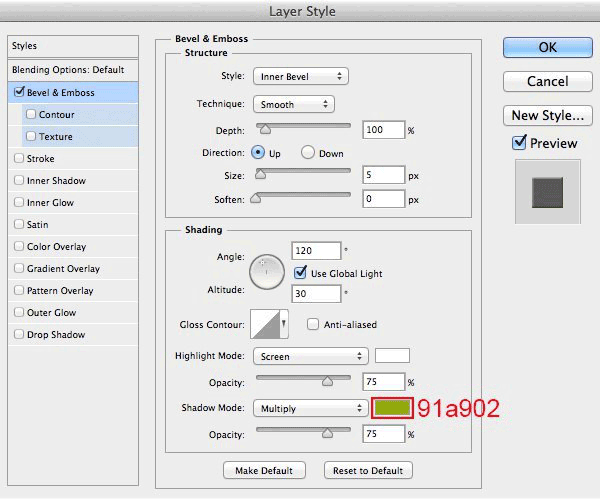The height and width of the screenshot is (501, 600).
Task: Select the Color Overlay style label
Action: [56, 246]
